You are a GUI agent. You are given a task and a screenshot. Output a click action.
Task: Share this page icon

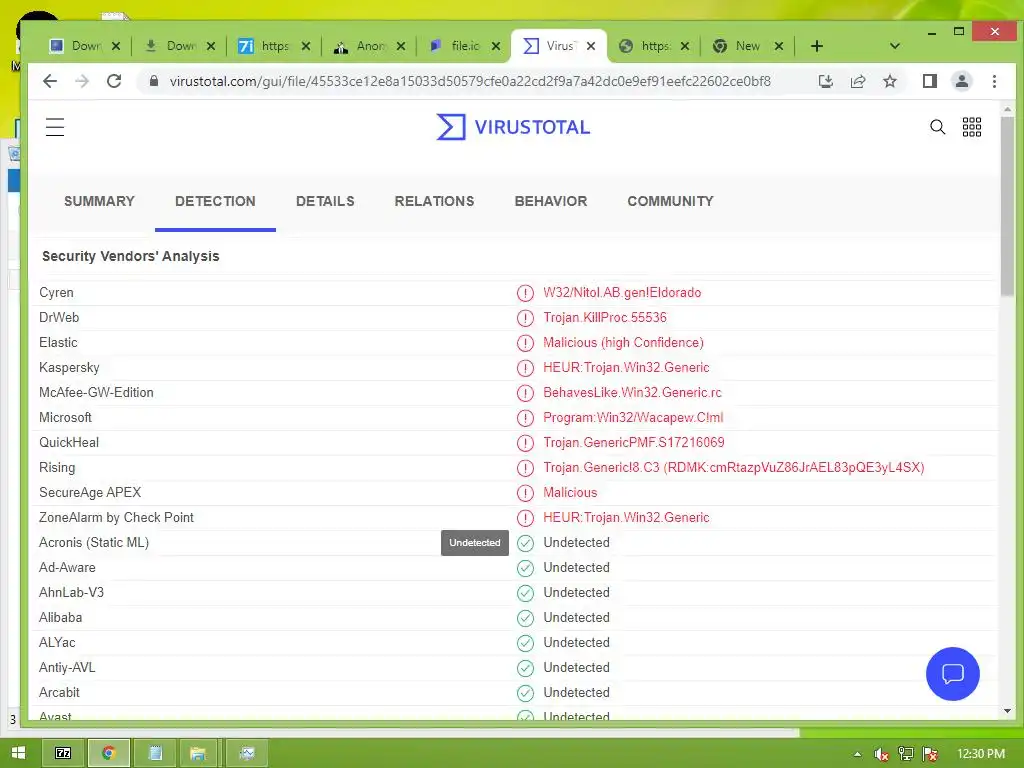click(x=857, y=81)
